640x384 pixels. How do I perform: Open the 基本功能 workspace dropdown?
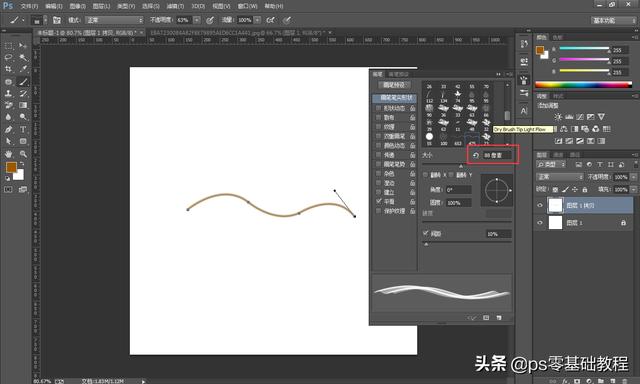(x=613, y=20)
